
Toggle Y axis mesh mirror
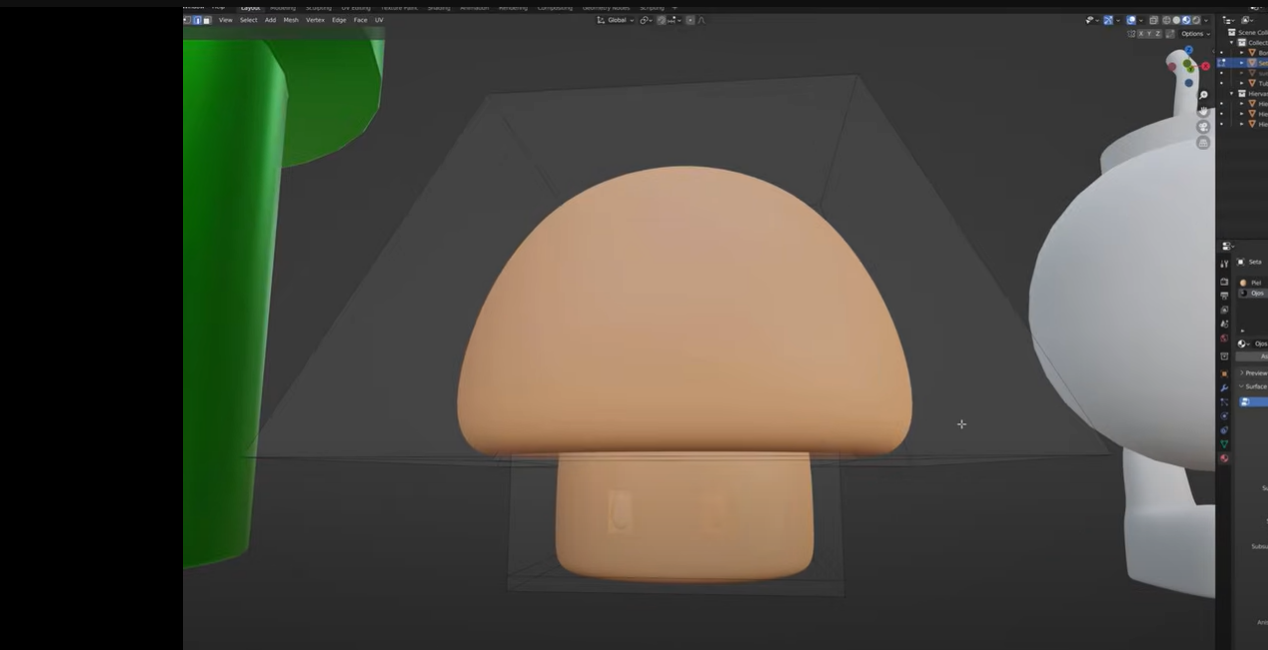tap(1149, 34)
